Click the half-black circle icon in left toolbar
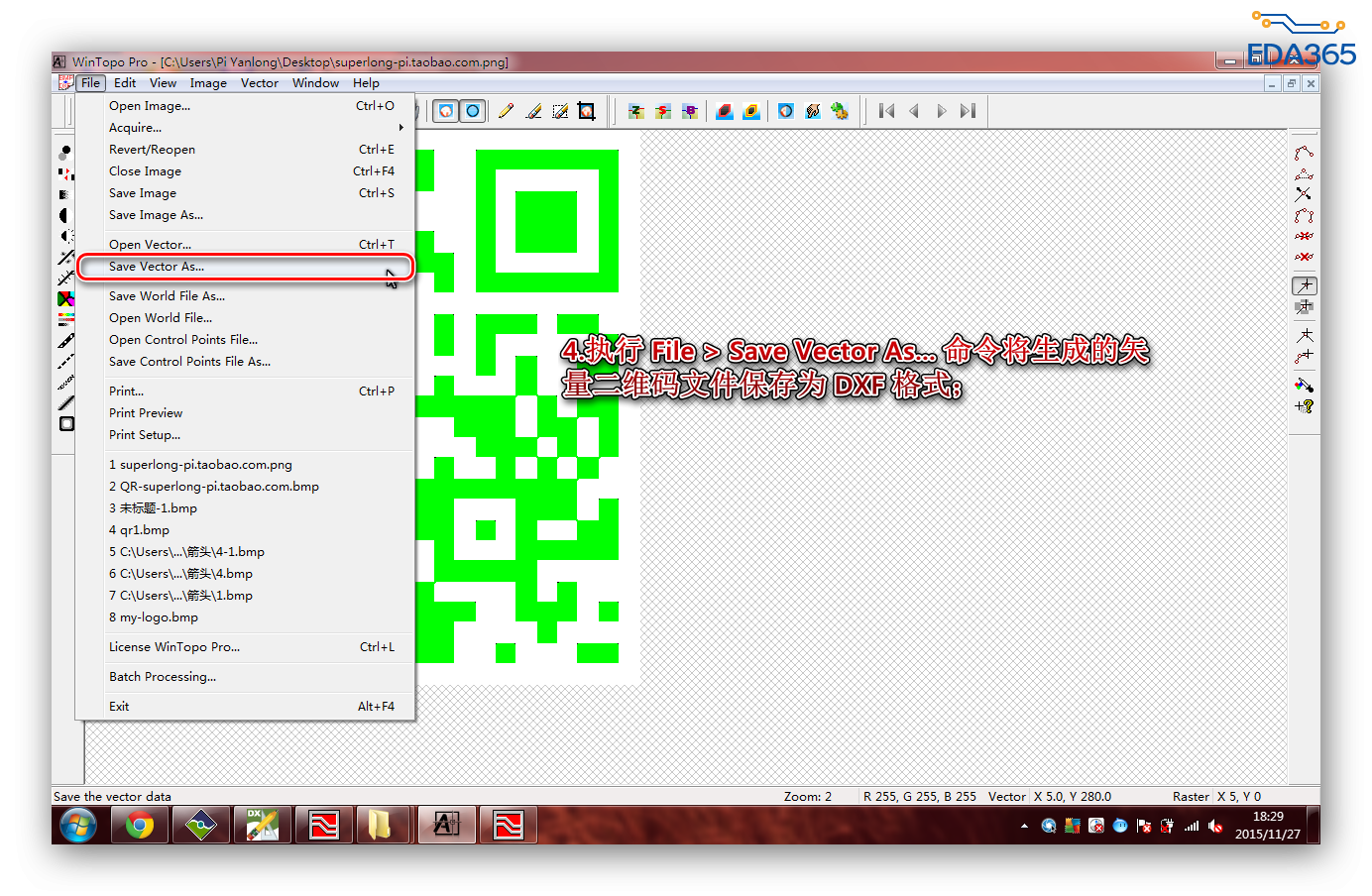Viewport: 1372px width, 896px height. coord(65,215)
